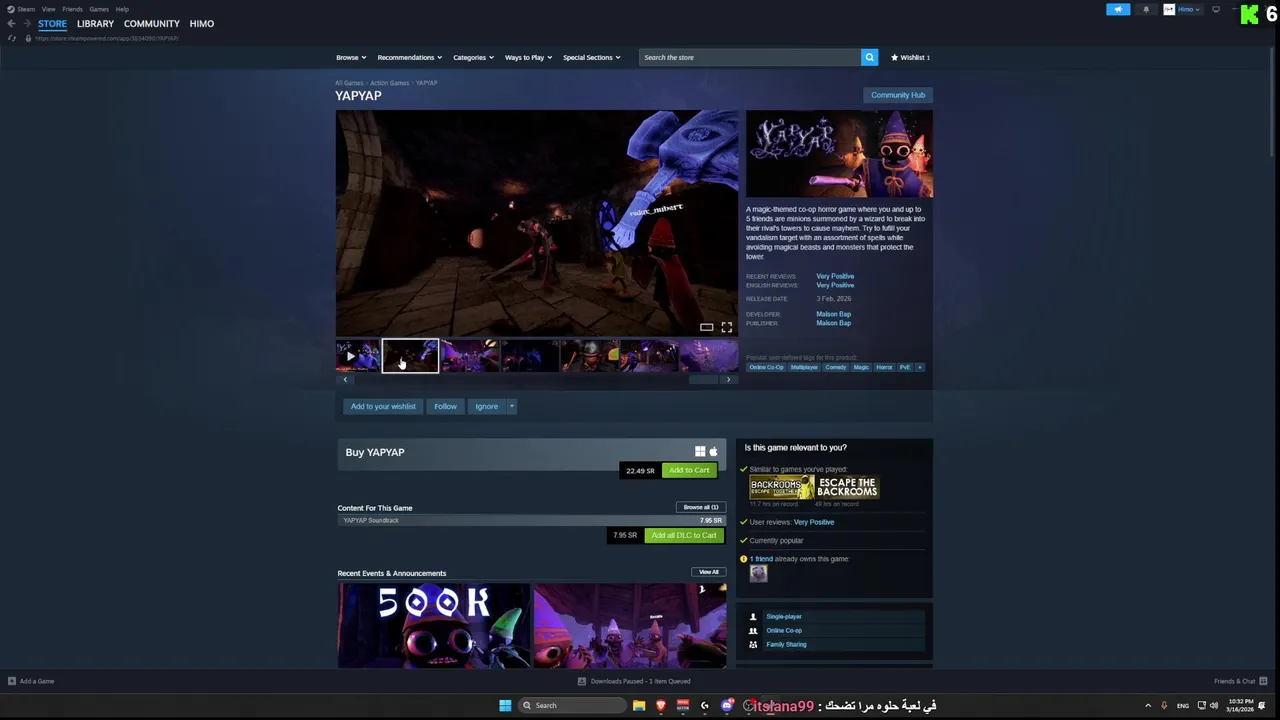Screen dimensions: 1280x720
Task: Click the Add a Game plus icon
Action: pyautogui.click(x=12, y=681)
